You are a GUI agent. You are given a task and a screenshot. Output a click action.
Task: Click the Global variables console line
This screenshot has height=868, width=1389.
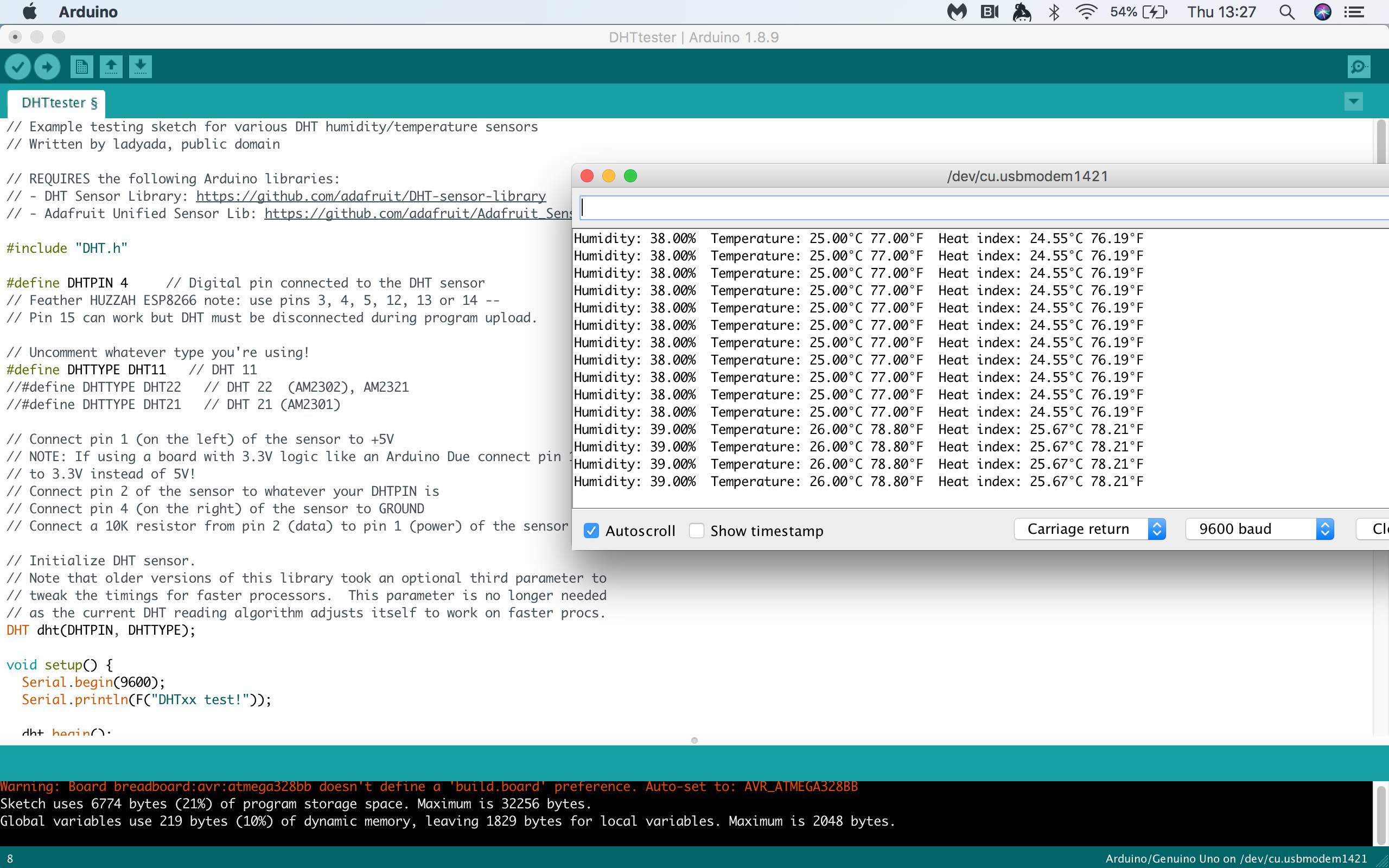coord(448,821)
